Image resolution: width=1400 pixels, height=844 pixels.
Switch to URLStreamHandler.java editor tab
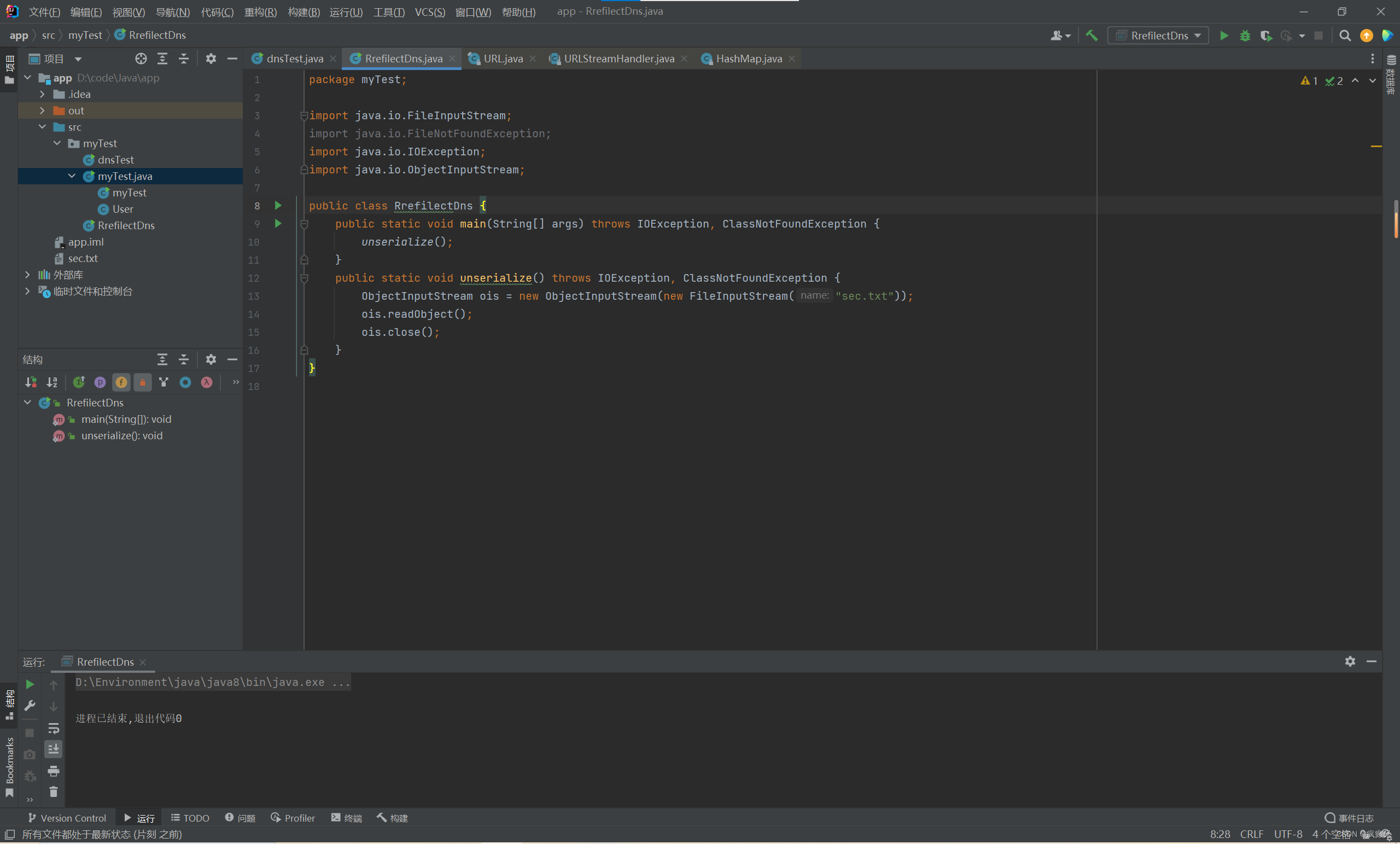coord(618,59)
